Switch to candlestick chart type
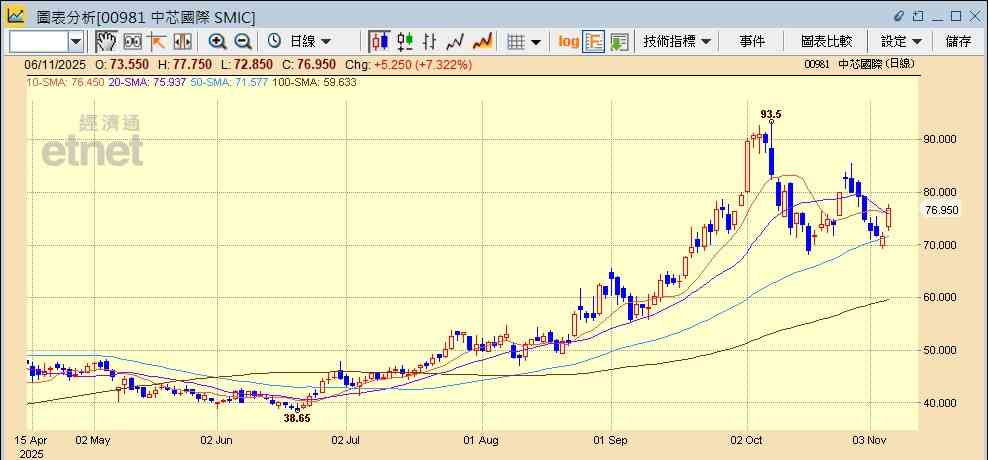 pyautogui.click(x=379, y=41)
